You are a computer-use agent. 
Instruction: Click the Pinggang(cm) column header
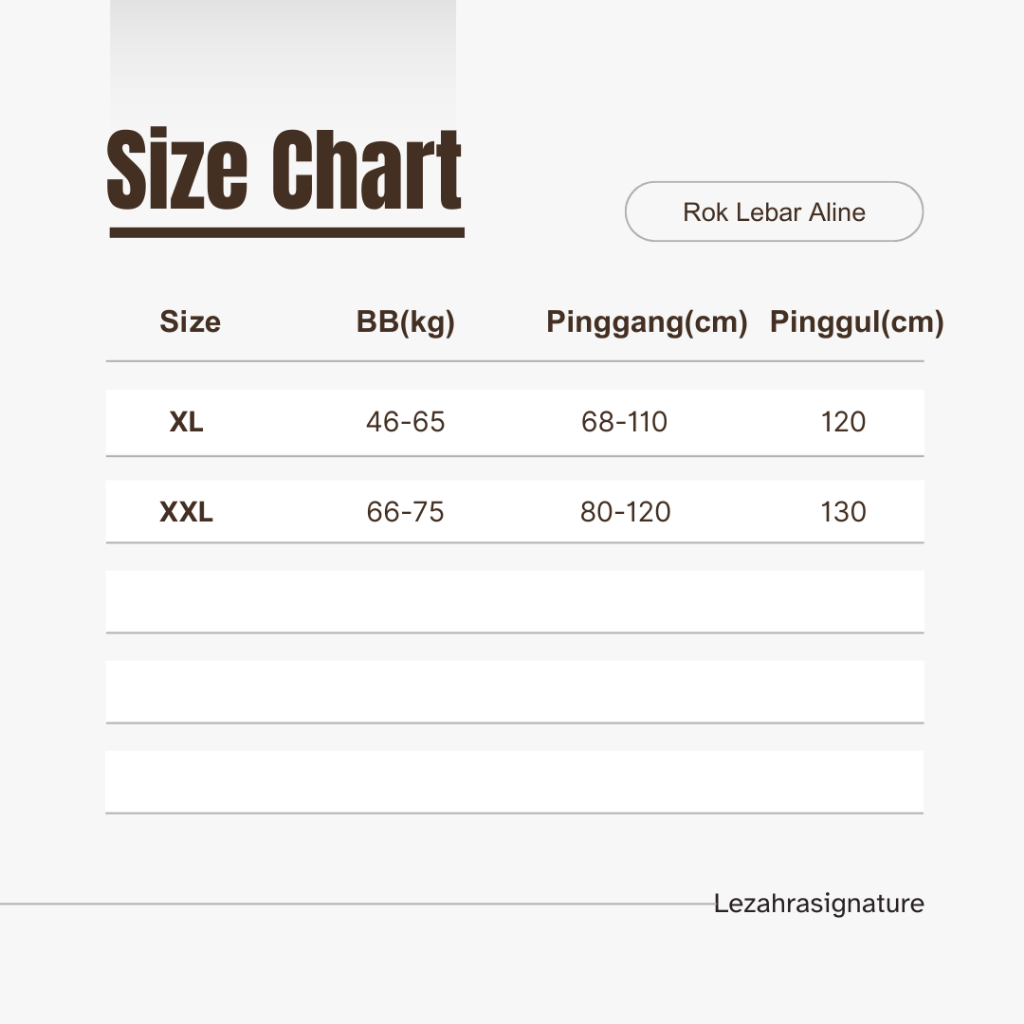647,323
